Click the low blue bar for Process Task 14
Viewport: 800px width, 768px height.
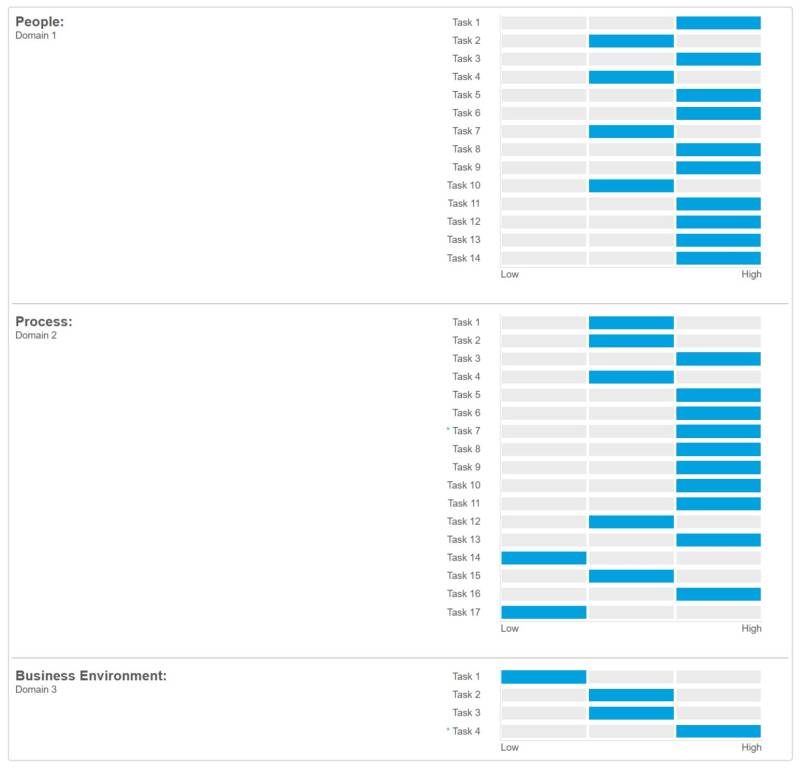(x=543, y=558)
